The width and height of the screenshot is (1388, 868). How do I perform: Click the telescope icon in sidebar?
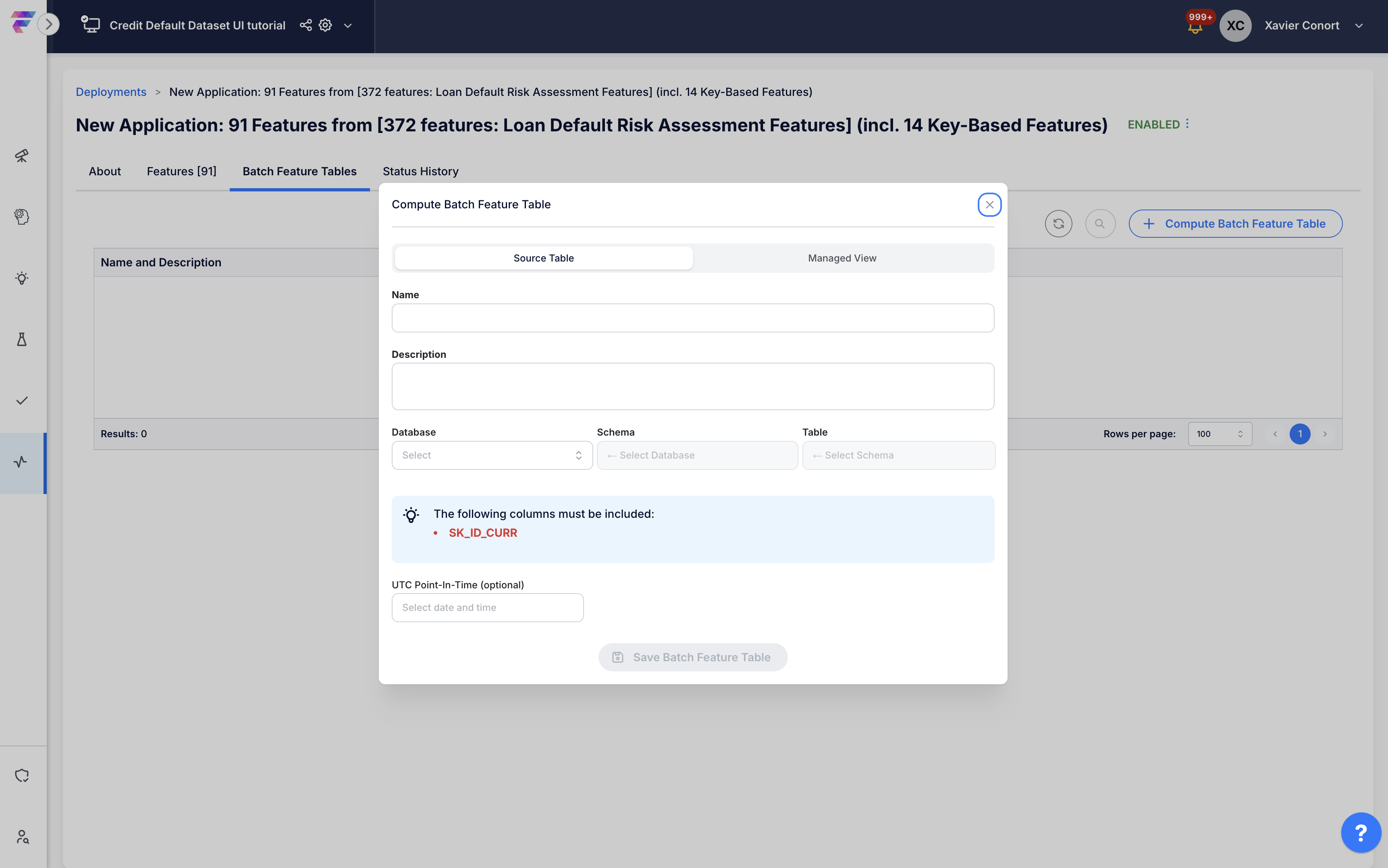pos(22,156)
